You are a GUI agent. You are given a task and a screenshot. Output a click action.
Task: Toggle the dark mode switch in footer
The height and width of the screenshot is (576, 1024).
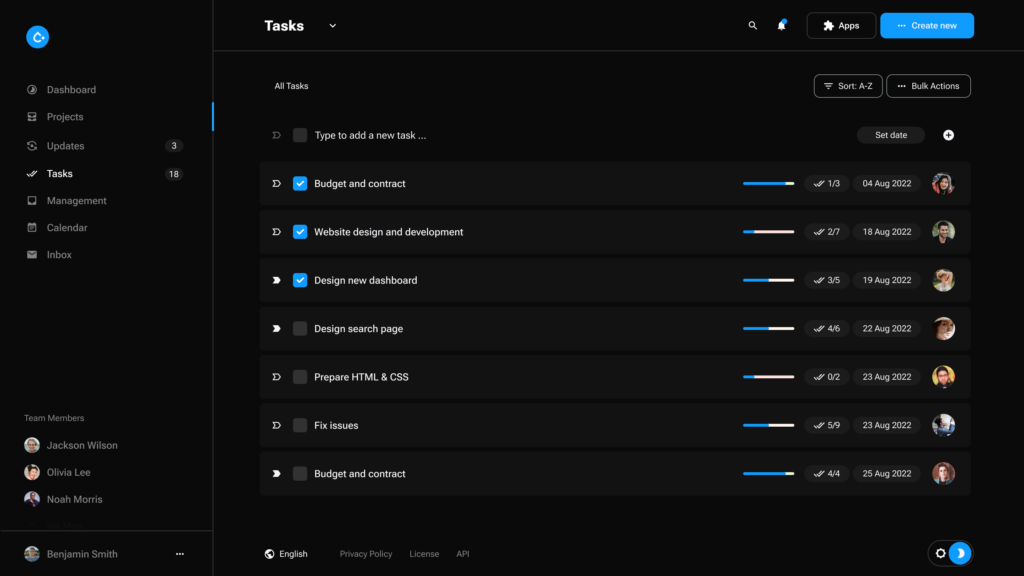pos(961,553)
